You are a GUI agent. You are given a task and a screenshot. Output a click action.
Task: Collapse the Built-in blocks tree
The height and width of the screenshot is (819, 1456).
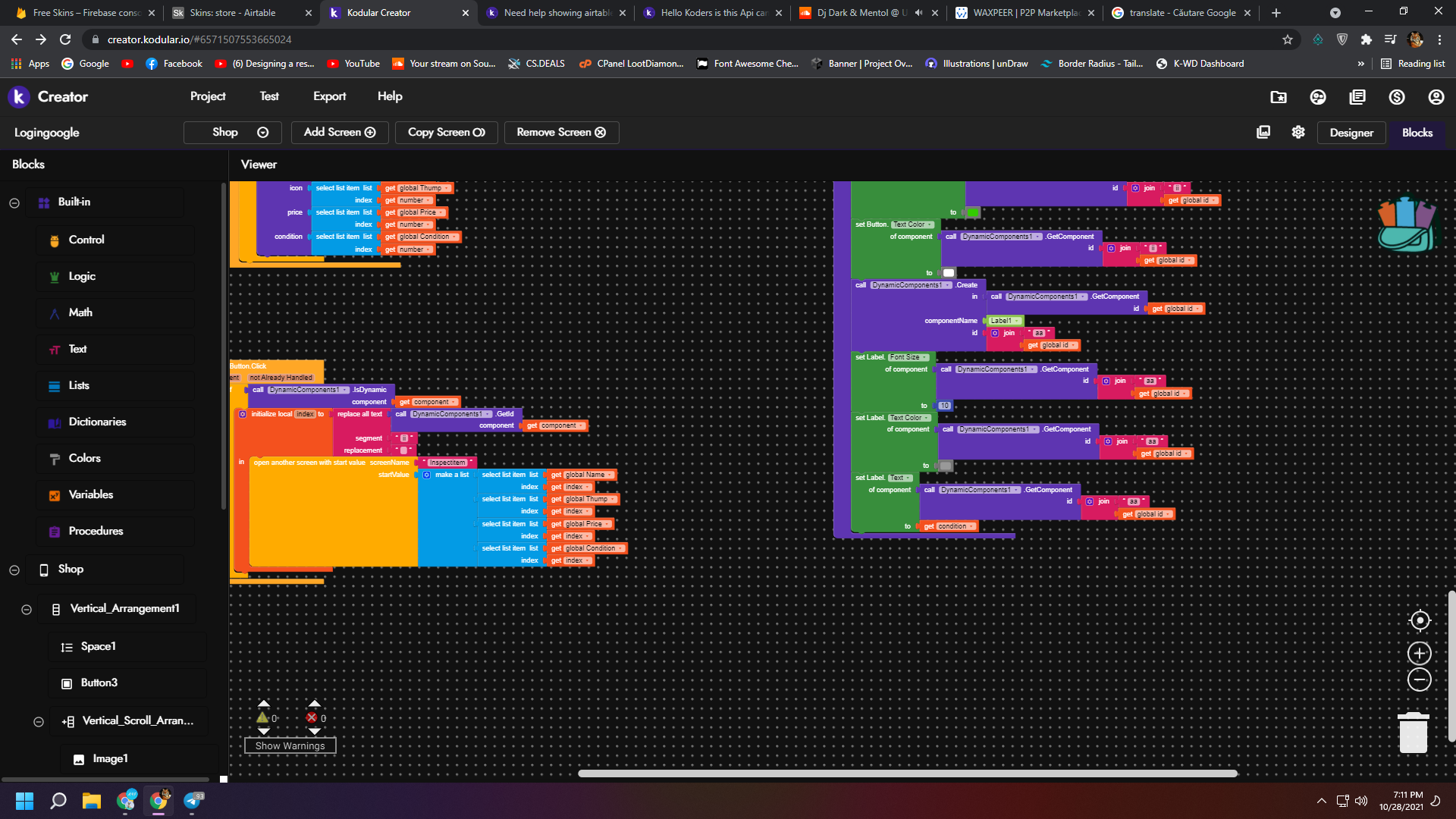14,202
